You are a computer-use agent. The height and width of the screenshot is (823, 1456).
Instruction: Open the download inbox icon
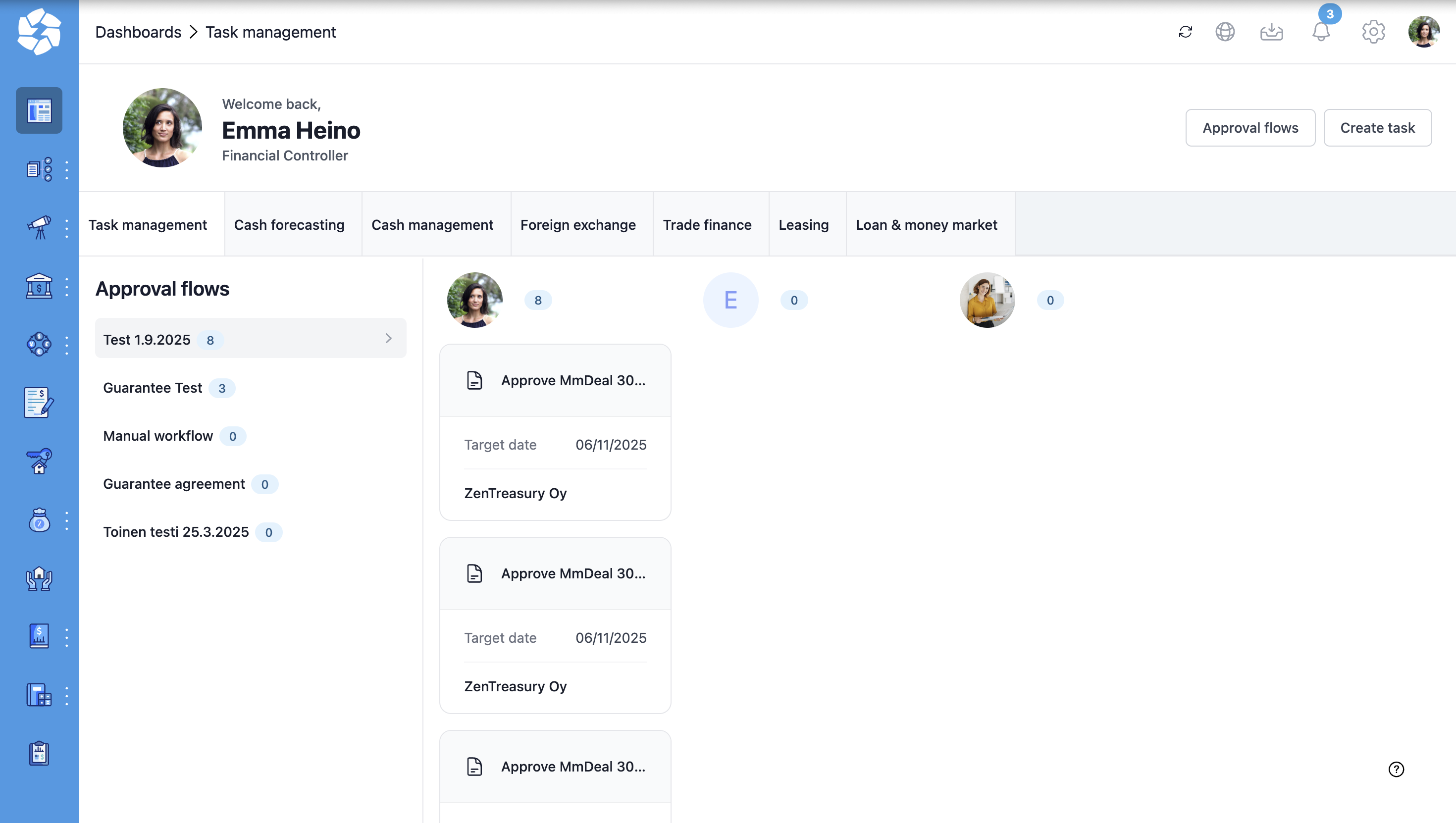click(x=1271, y=32)
